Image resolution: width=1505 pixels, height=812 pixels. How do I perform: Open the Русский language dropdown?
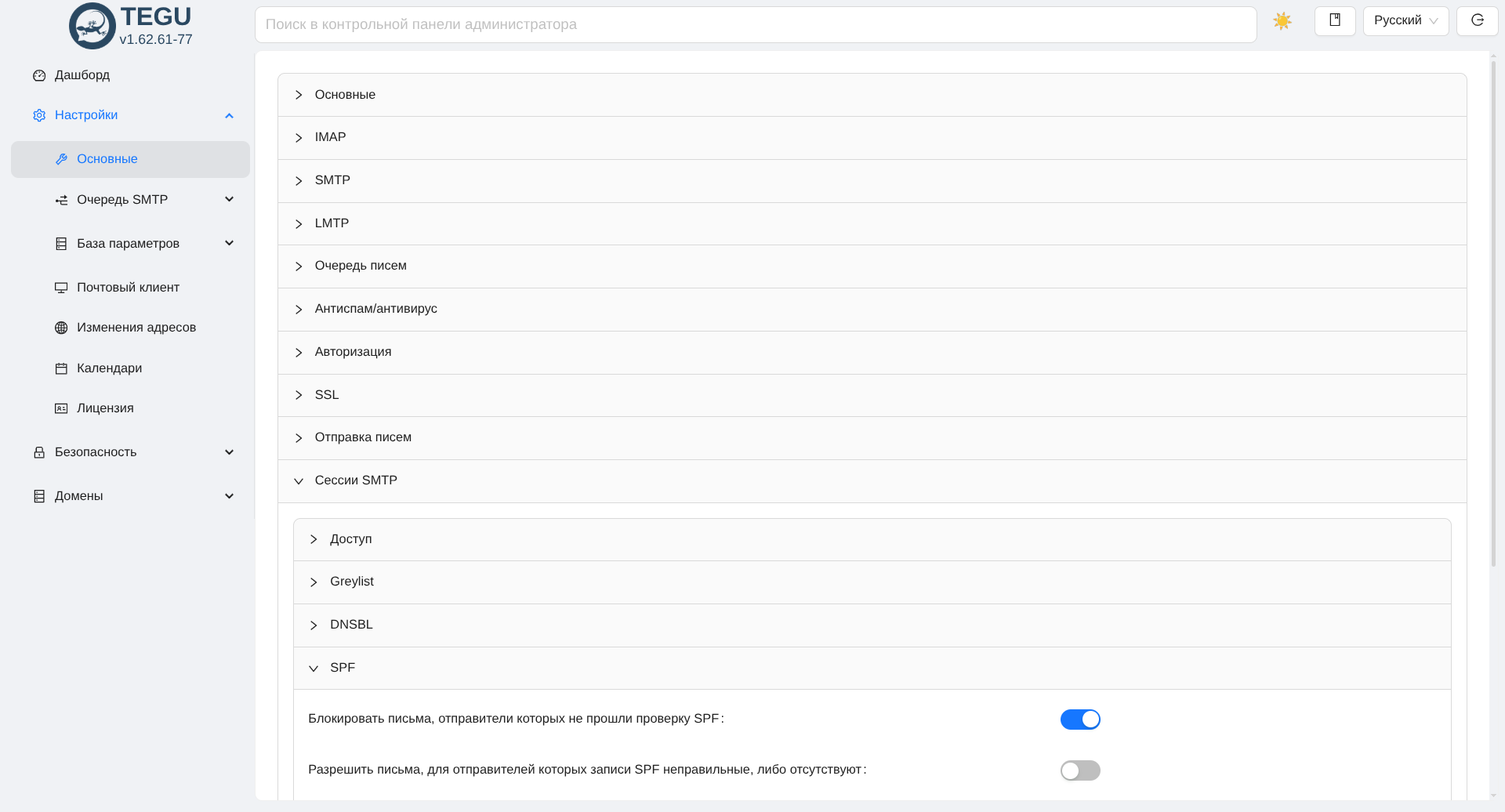1405,21
